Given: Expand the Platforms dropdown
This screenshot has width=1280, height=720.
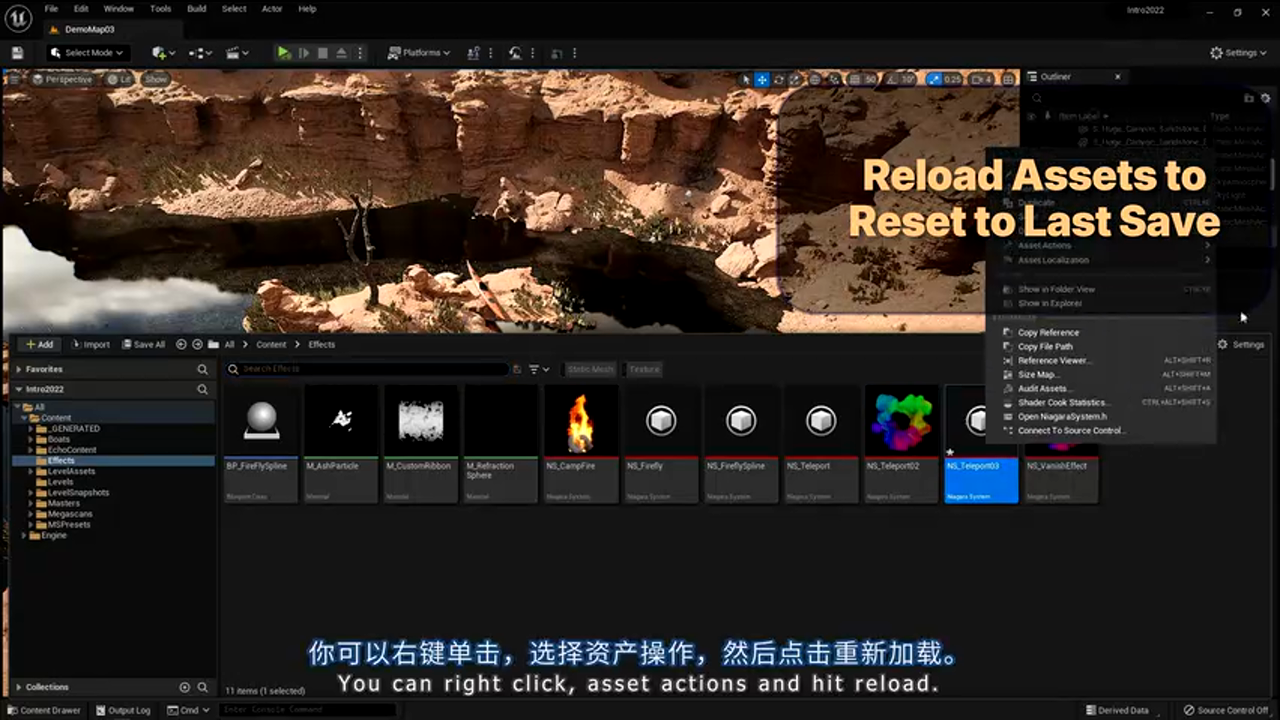Looking at the screenshot, I should (x=419, y=53).
